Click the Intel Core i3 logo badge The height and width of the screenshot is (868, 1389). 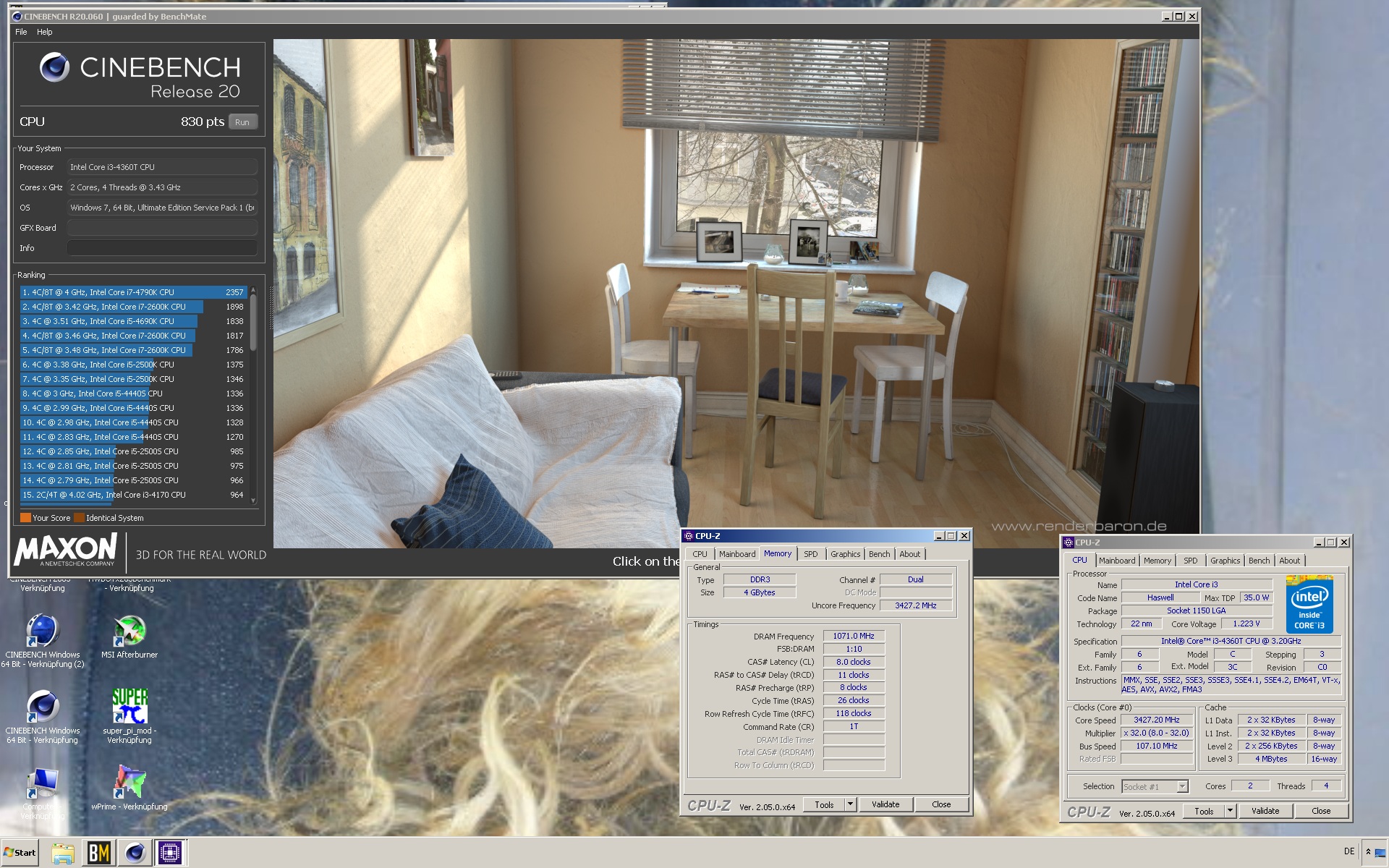(1309, 604)
